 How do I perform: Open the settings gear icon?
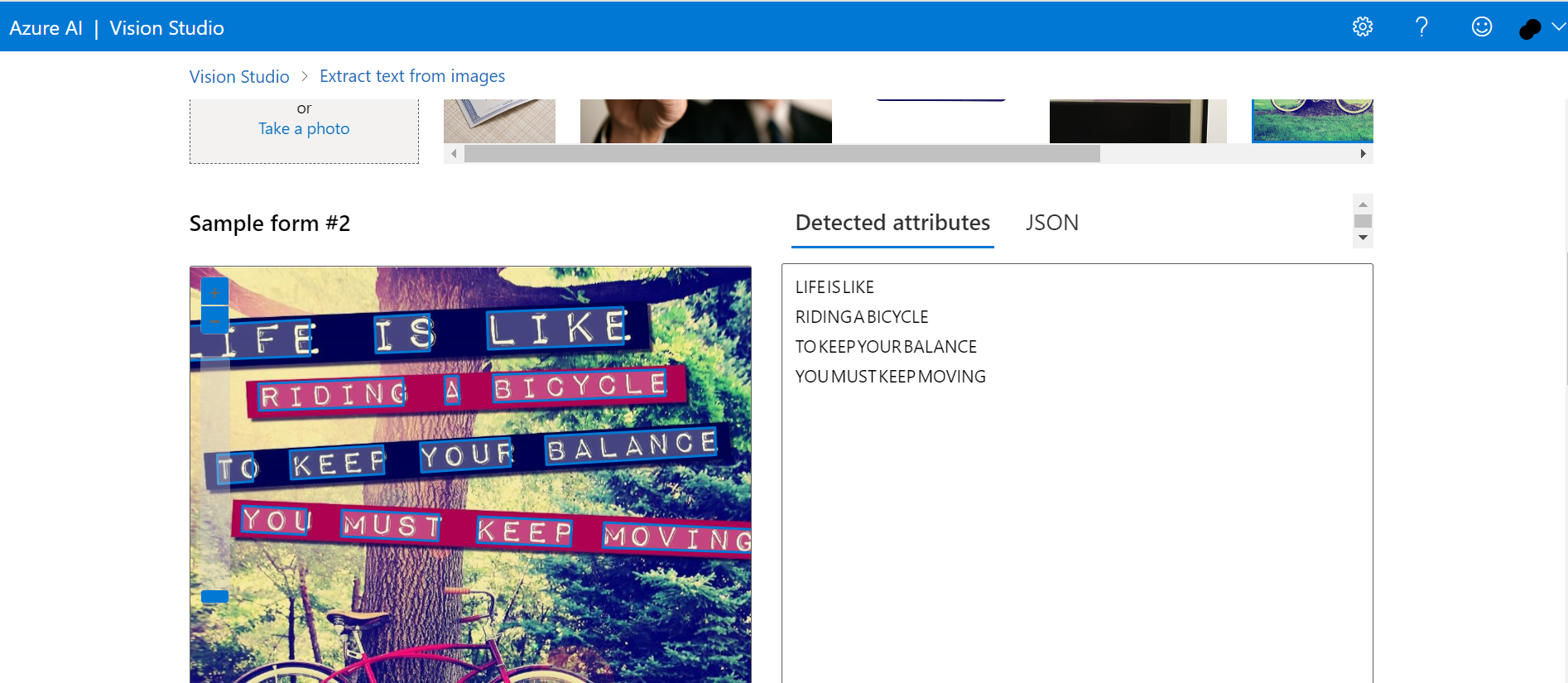[1363, 27]
